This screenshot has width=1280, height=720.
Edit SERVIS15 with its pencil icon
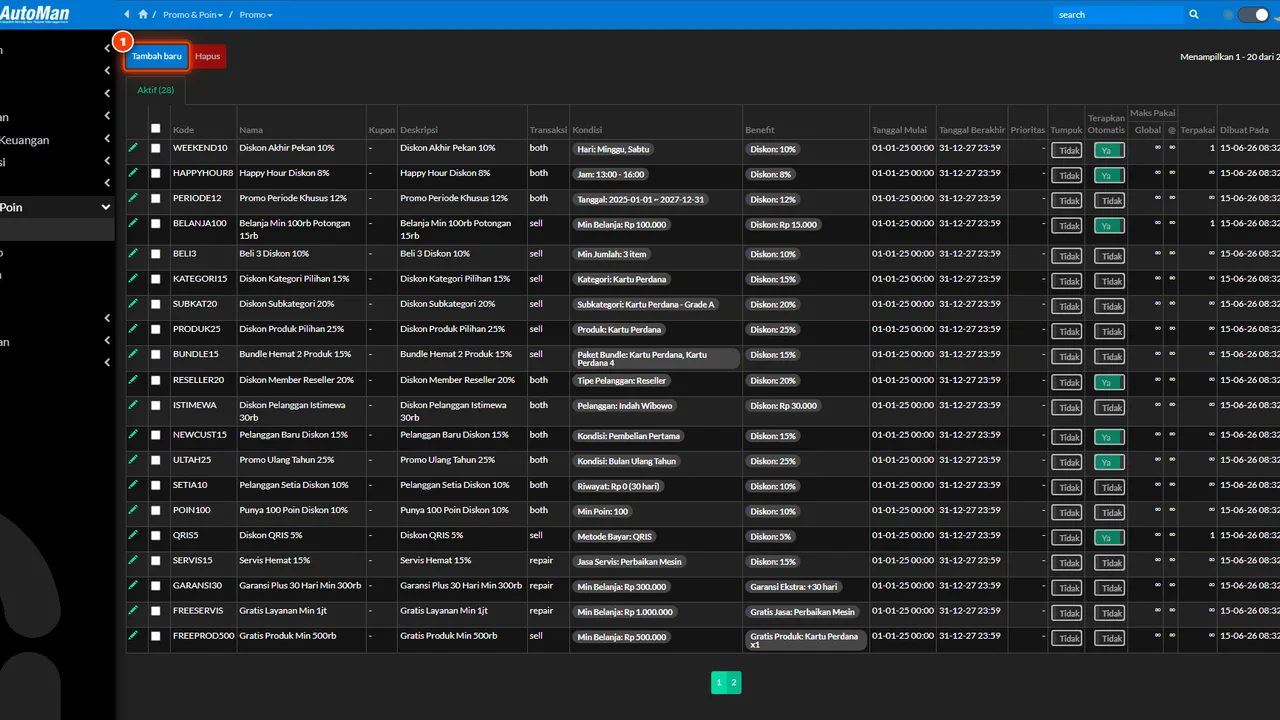click(x=133, y=560)
